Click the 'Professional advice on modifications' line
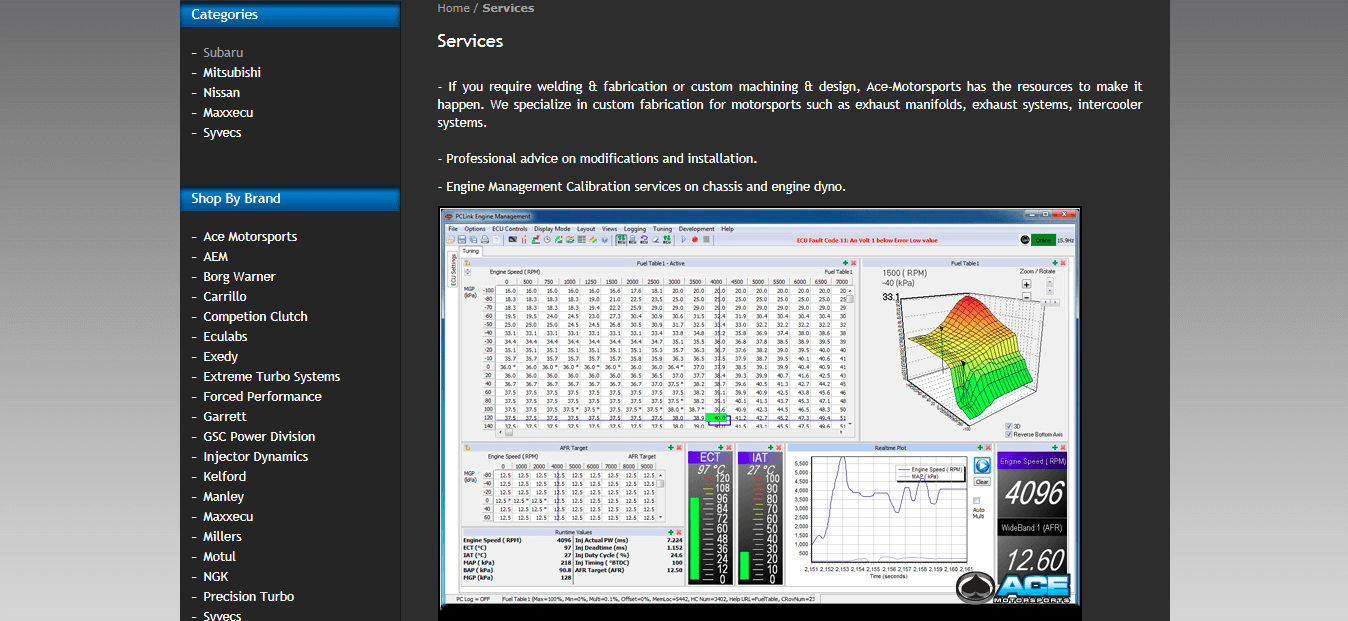The image size is (1348, 621). 597,158
